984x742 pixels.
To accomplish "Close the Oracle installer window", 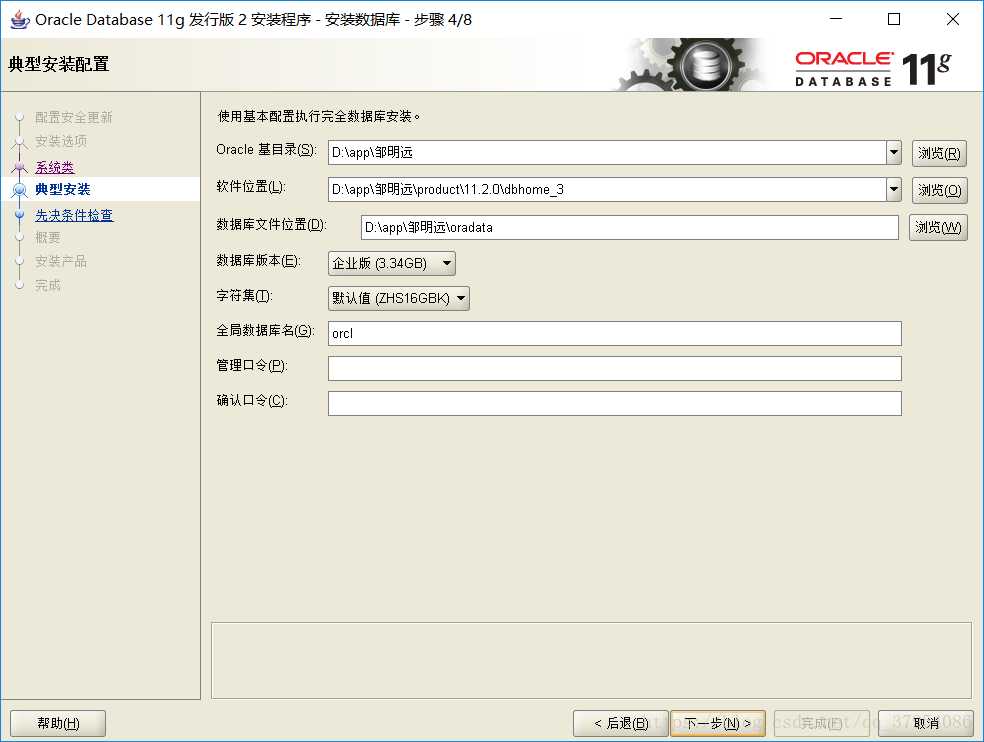I will (953, 19).
